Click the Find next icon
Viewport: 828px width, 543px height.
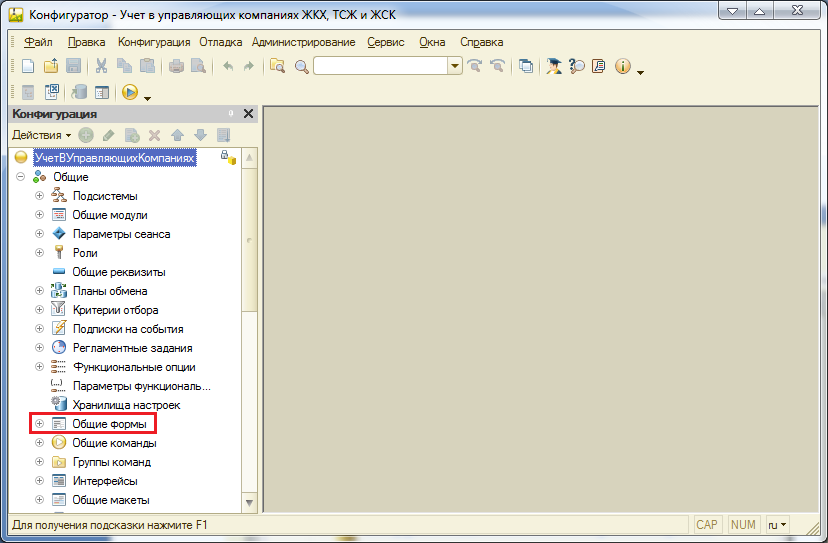coord(475,66)
